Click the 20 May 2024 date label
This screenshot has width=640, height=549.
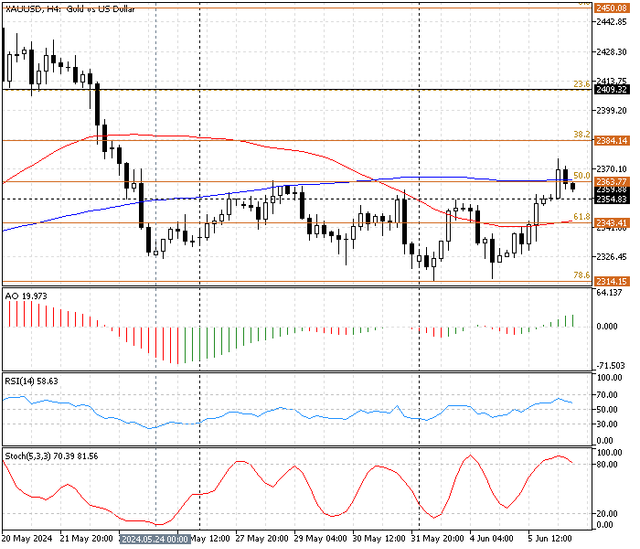tap(27, 537)
